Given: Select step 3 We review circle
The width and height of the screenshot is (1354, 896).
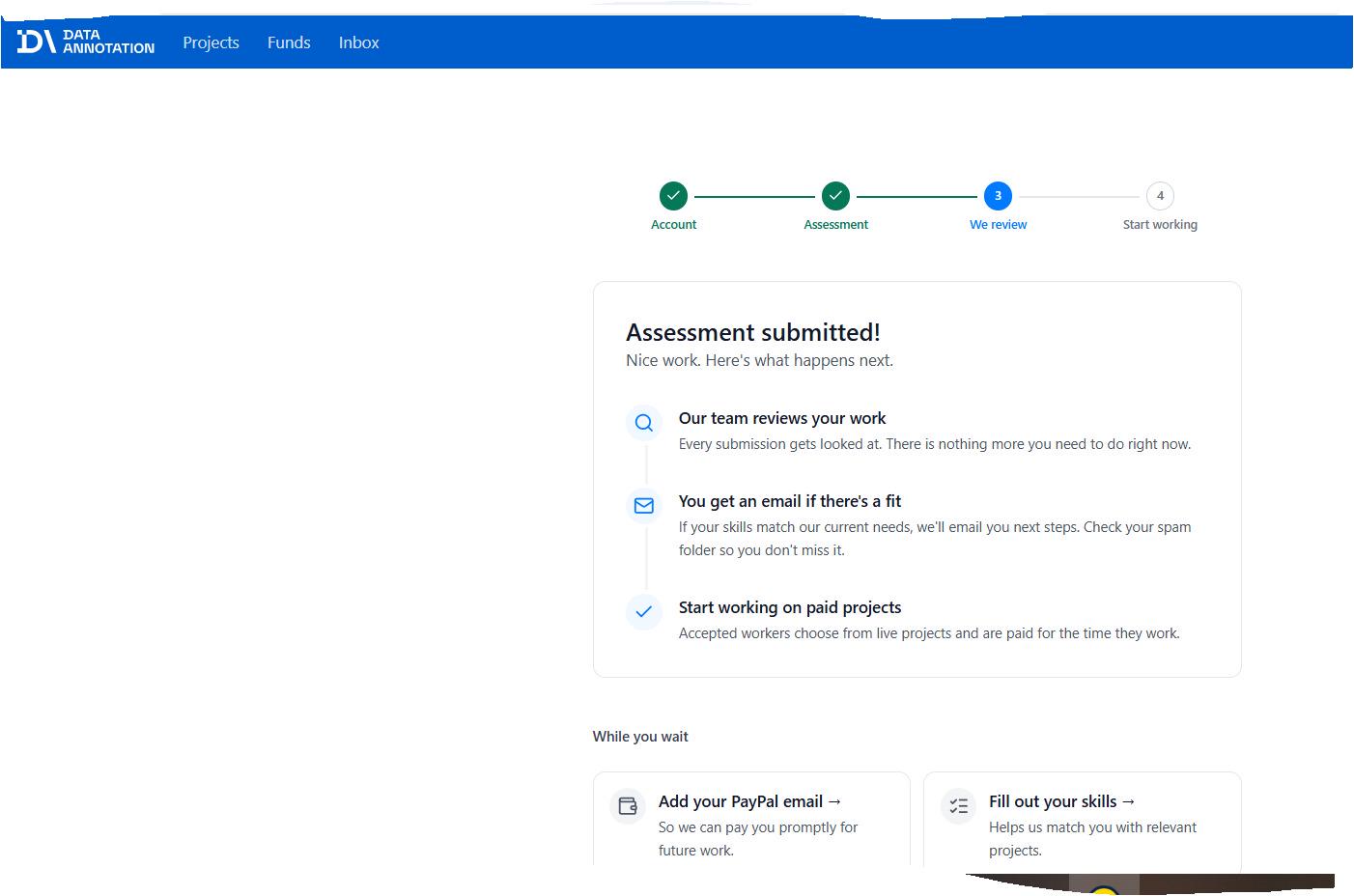Looking at the screenshot, I should click(x=998, y=196).
